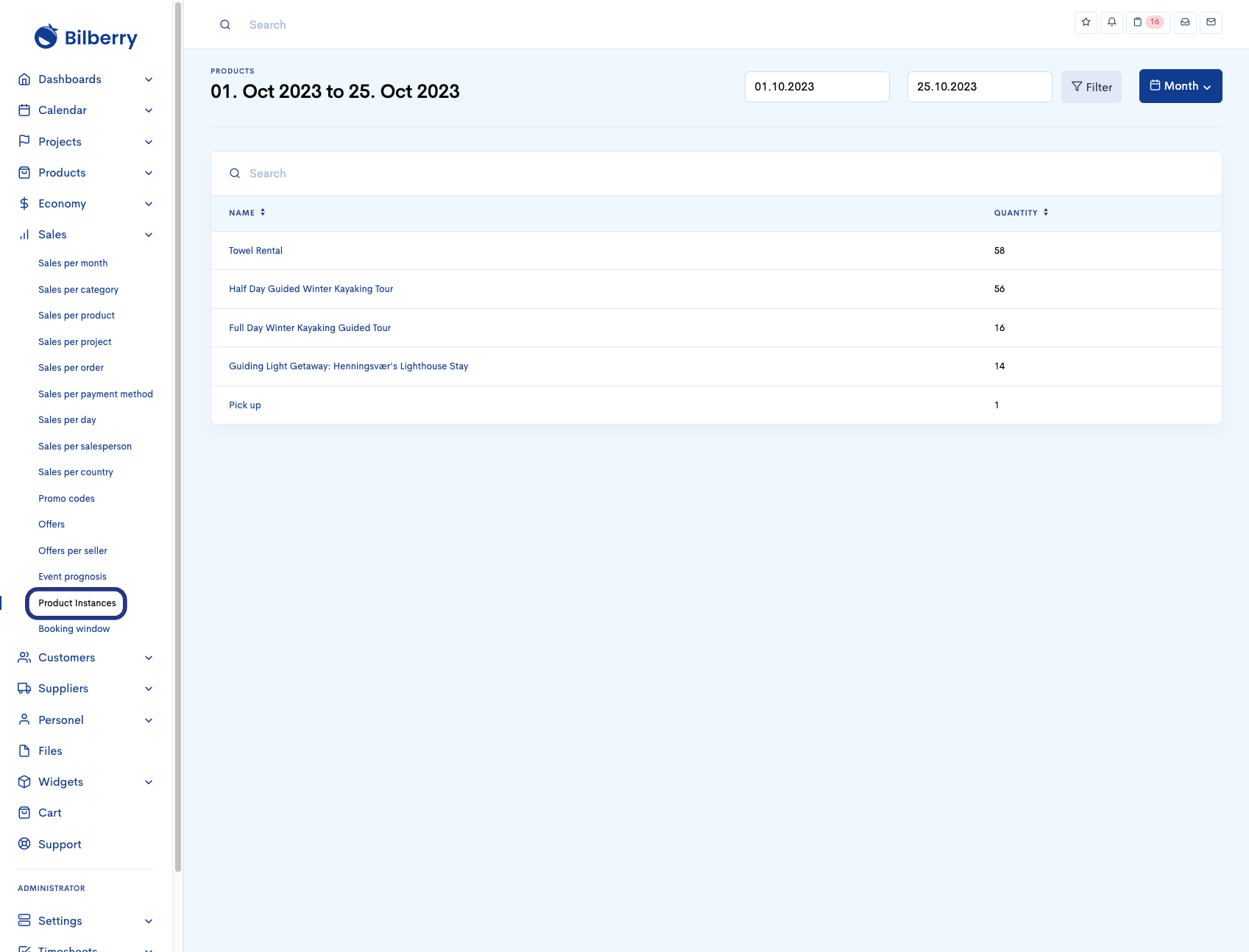Sort table by Quantity column
This screenshot has width=1249, height=952.
[x=1021, y=213]
